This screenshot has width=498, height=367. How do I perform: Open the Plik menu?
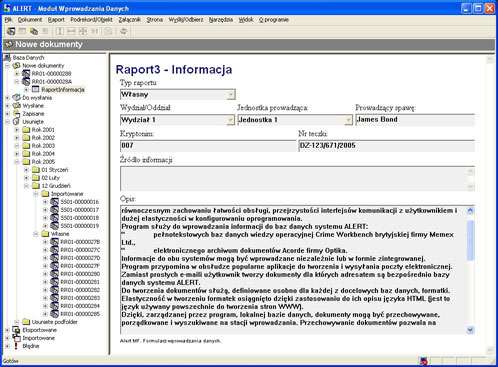pos(8,20)
